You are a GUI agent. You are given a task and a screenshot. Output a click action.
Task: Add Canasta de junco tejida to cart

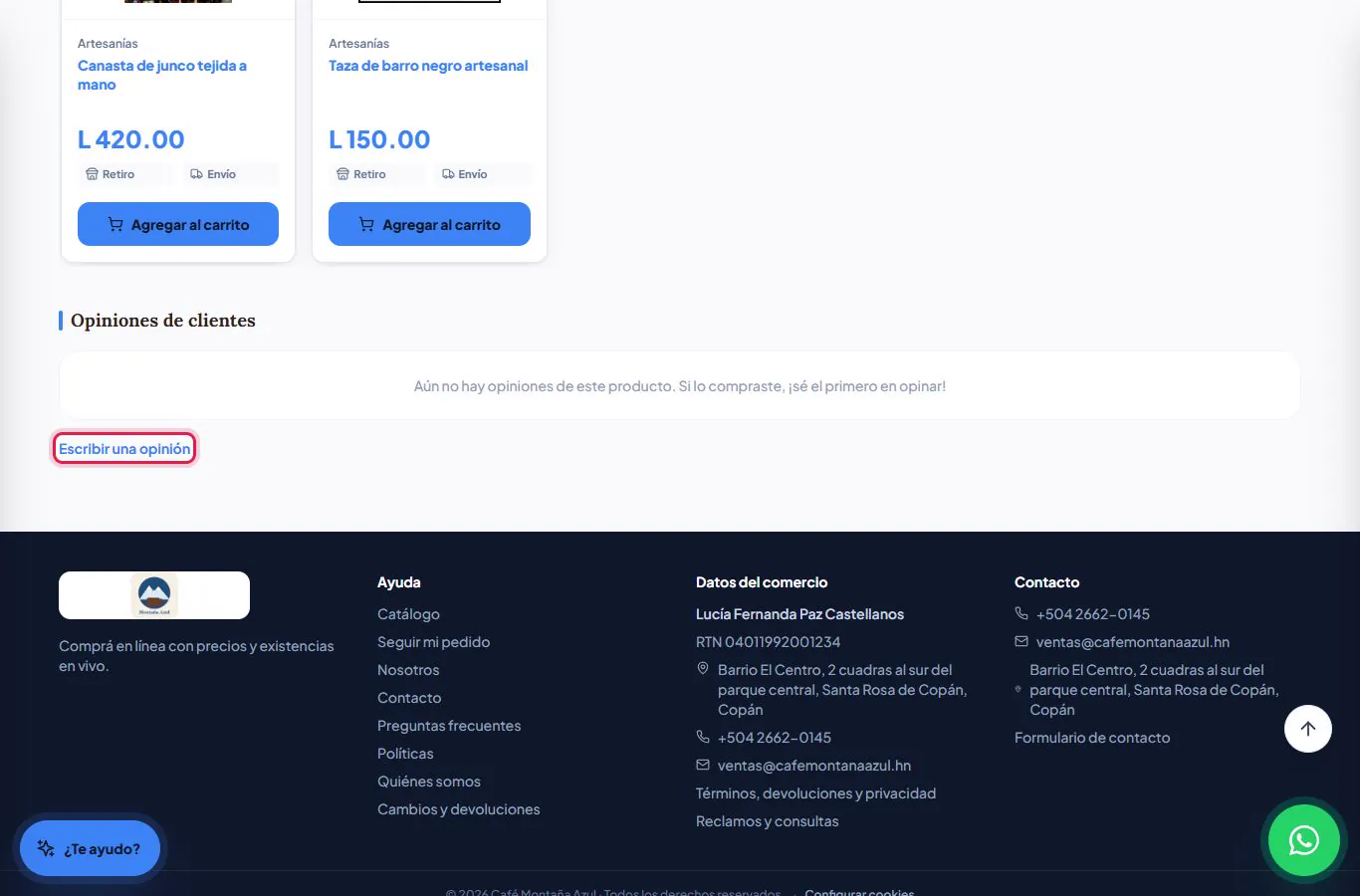(178, 224)
